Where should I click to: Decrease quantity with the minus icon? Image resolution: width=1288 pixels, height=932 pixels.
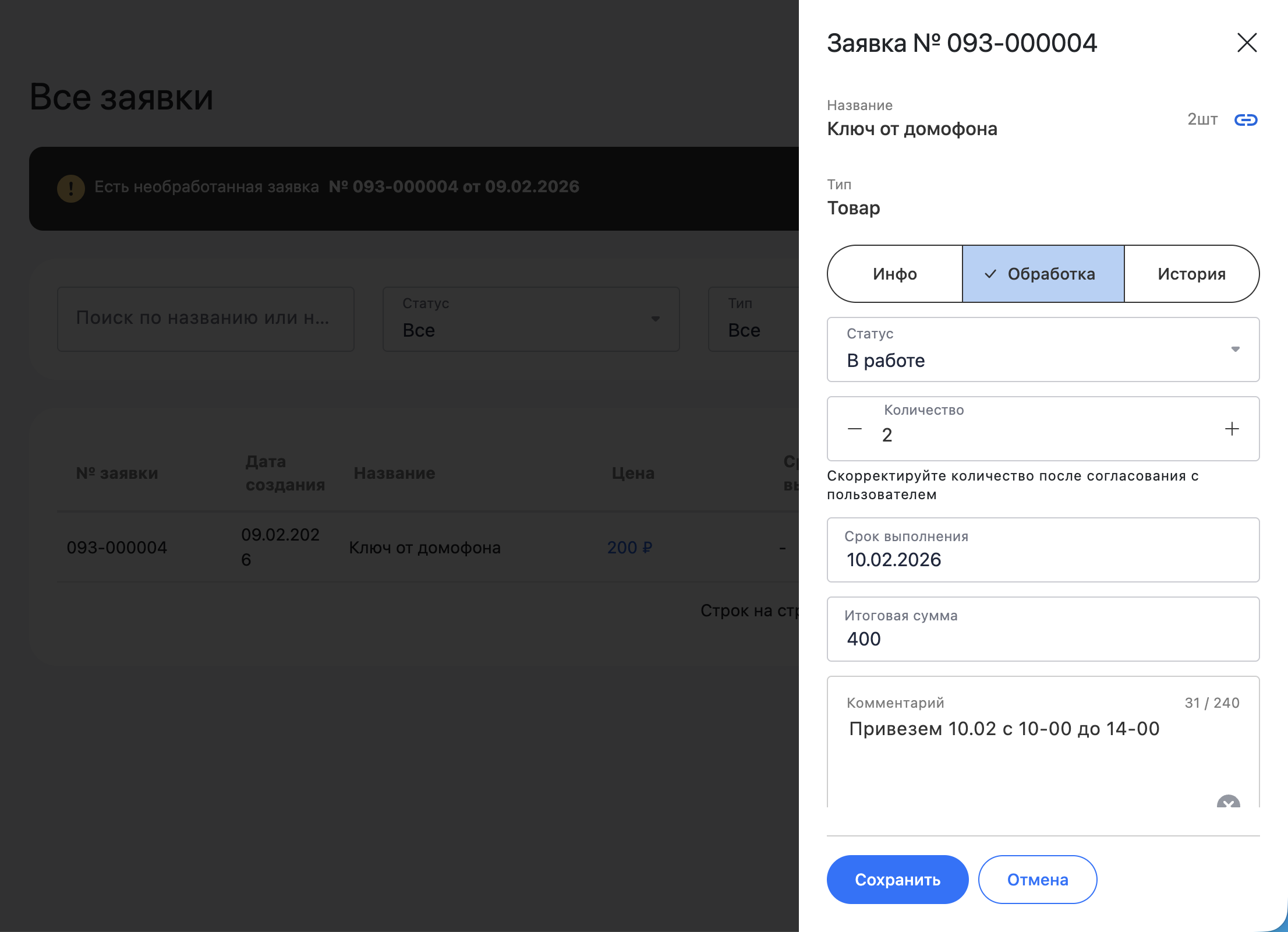click(854, 429)
